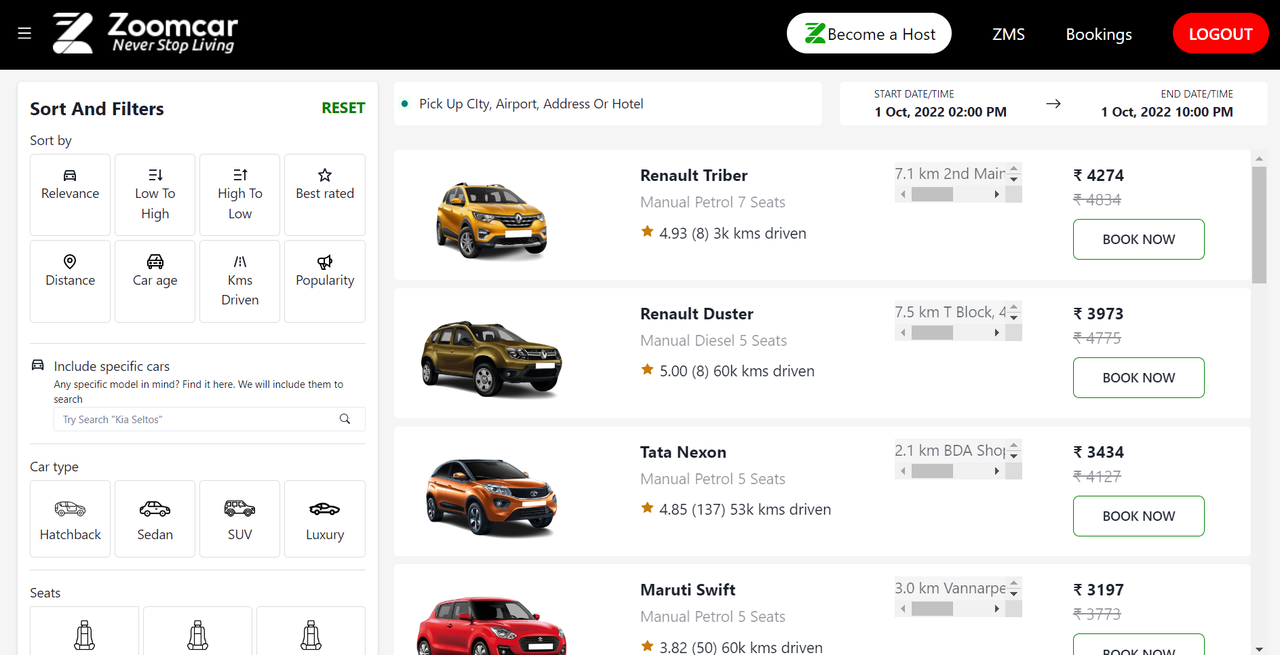Viewport: 1280px width, 655px height.
Task: Click car icon beside Include specific cars
Action: click(38, 365)
